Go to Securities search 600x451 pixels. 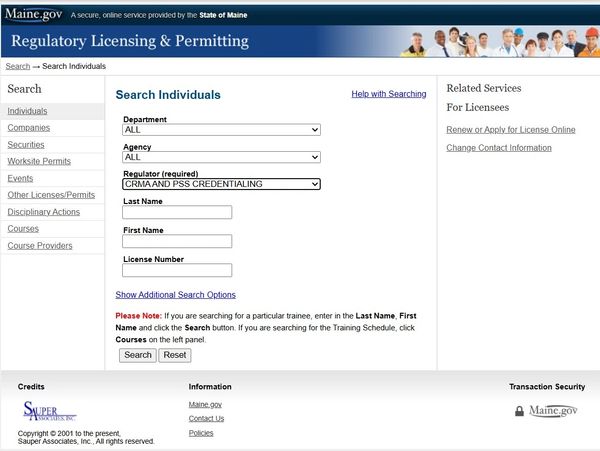(x=27, y=145)
